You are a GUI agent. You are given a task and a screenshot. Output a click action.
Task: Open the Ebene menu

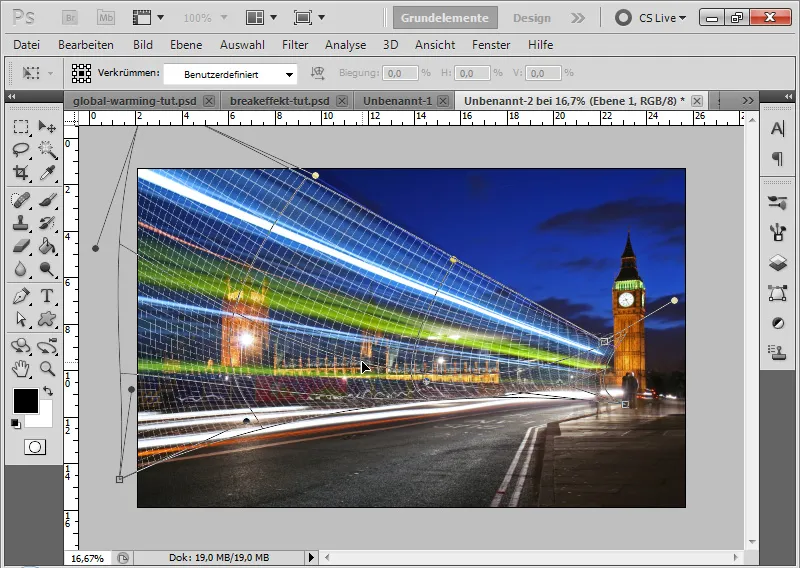point(186,45)
